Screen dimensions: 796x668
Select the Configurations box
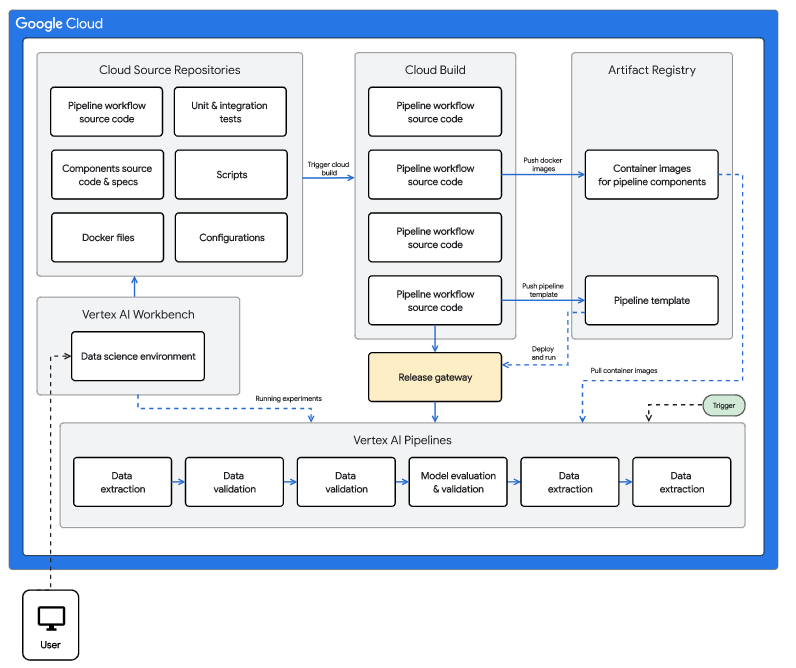point(231,238)
